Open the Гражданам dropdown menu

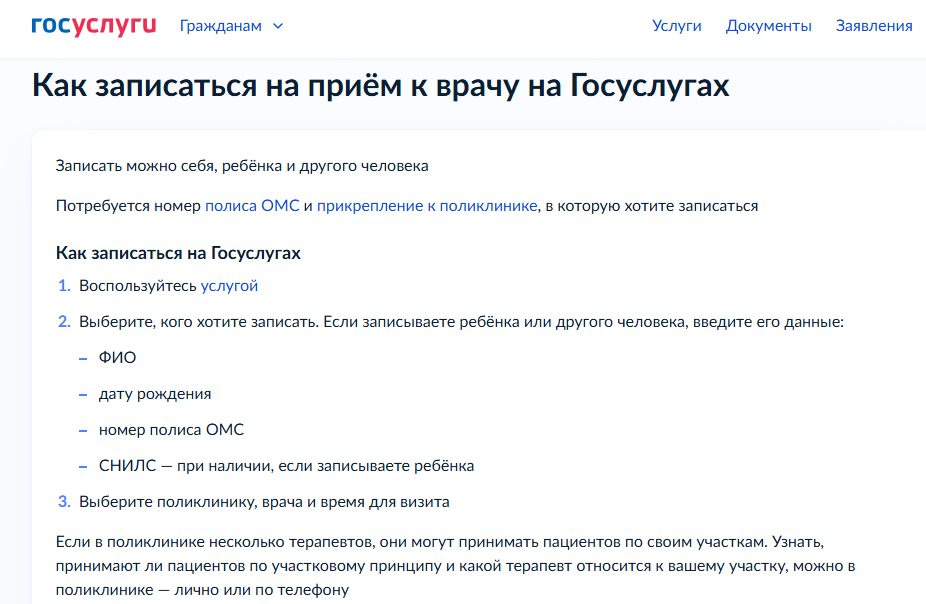point(221,26)
